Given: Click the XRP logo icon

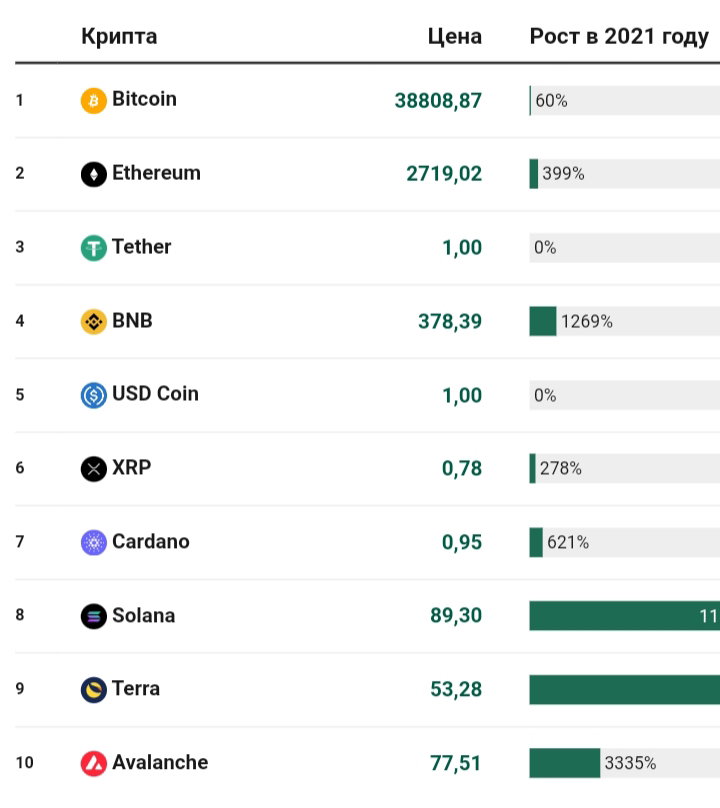Looking at the screenshot, I should point(94,469).
